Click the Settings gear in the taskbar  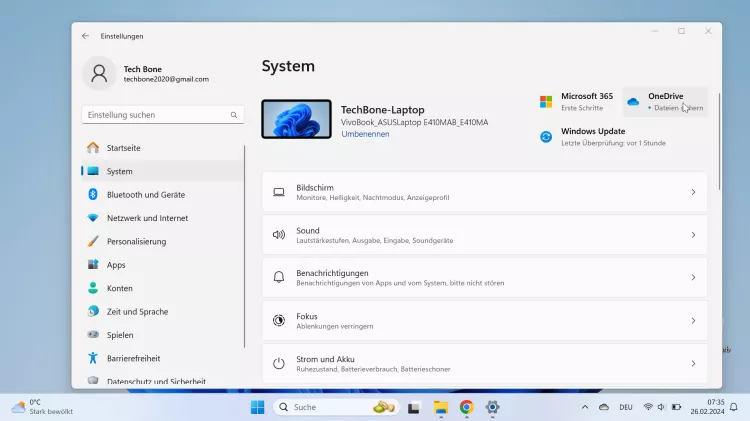coord(492,407)
